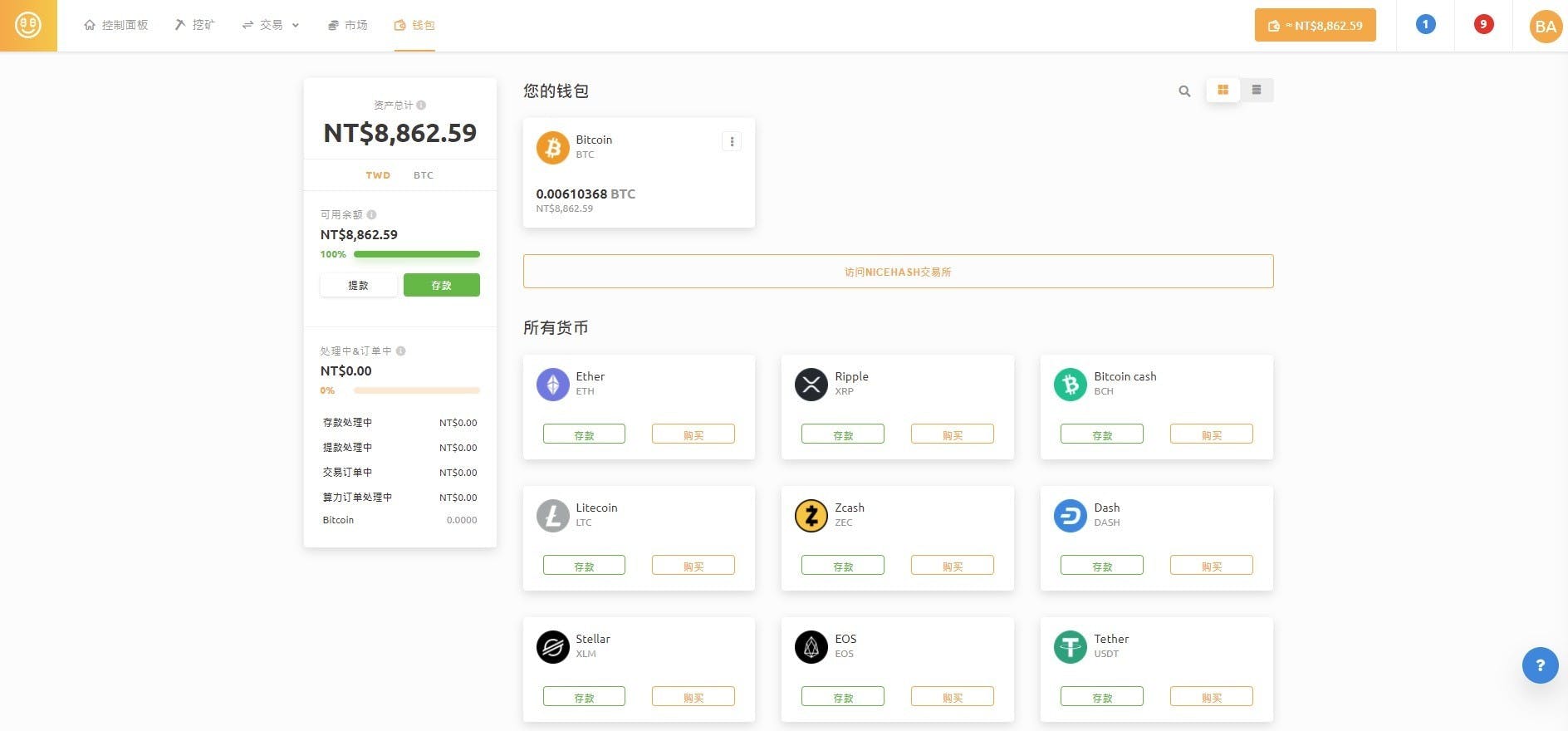
Task: Open the blue notifications badge
Action: pos(1425,25)
